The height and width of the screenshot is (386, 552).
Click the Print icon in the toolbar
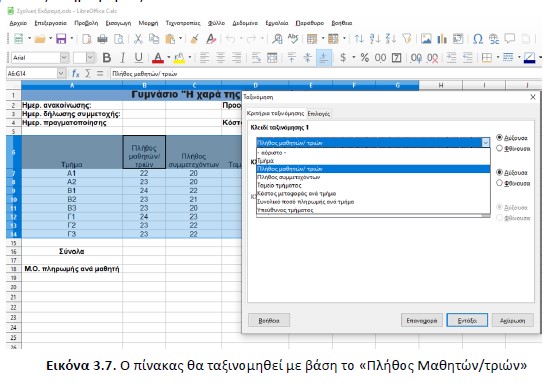point(102,39)
